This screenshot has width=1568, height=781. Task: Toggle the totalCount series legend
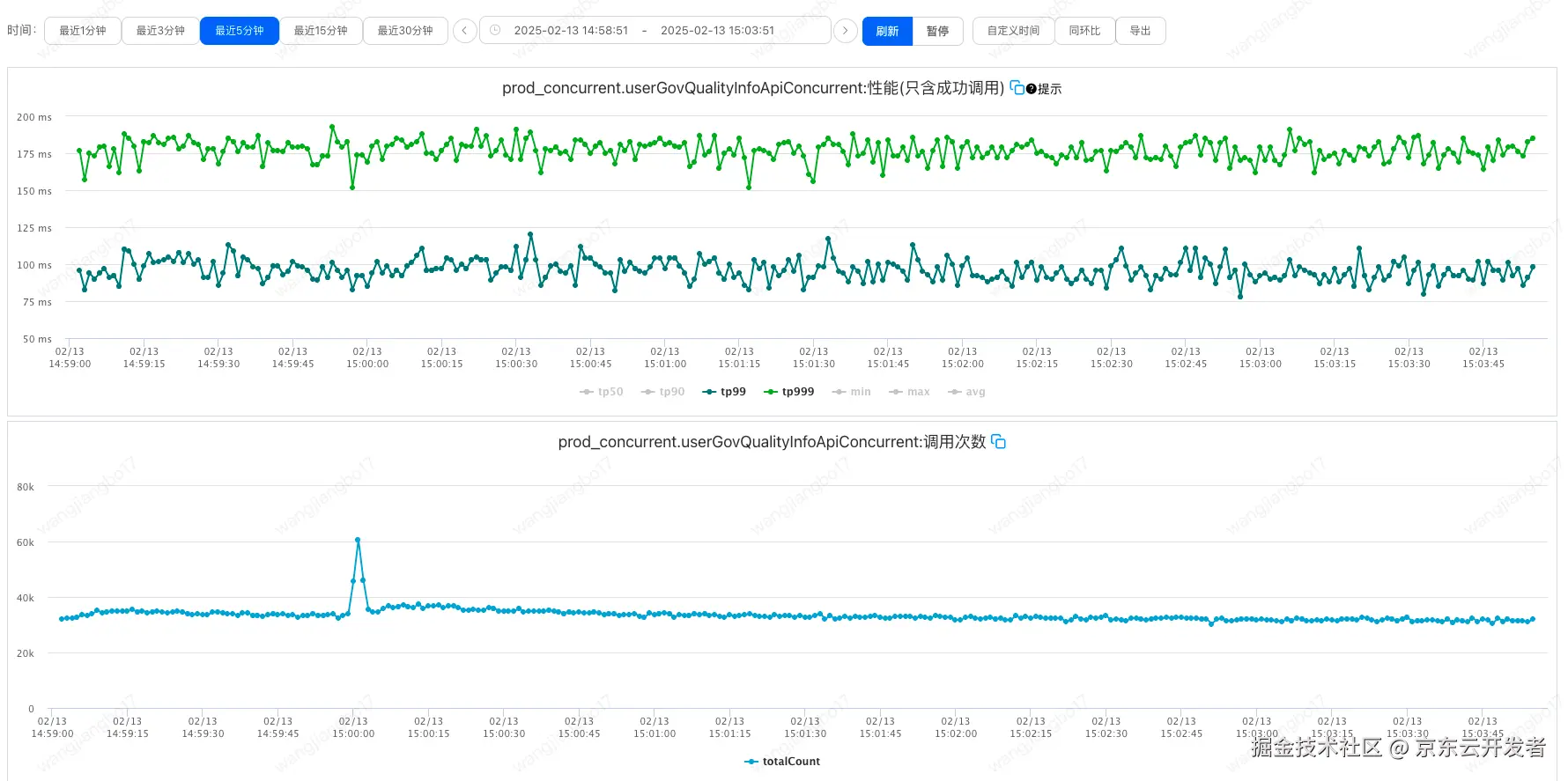point(782,762)
